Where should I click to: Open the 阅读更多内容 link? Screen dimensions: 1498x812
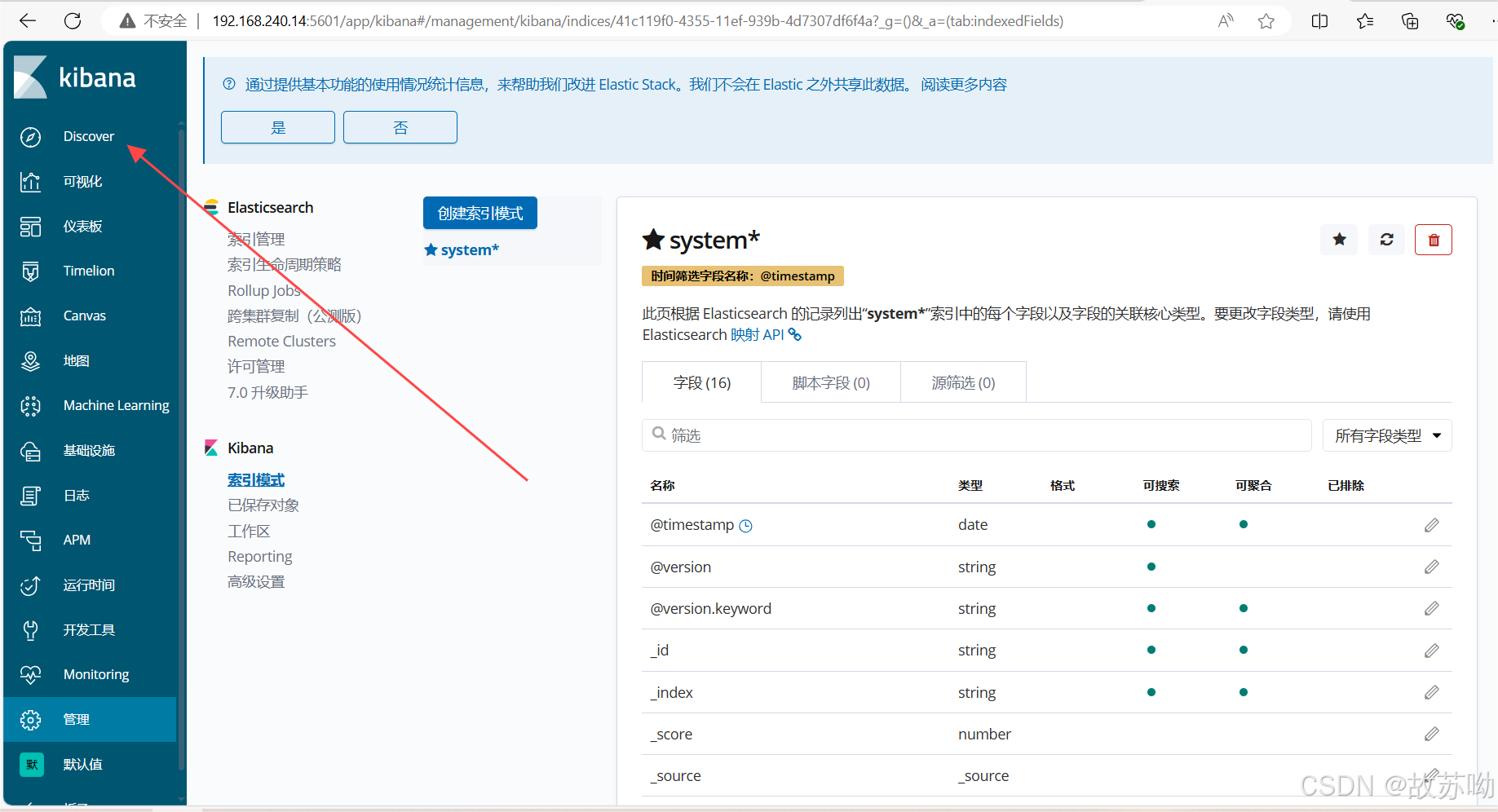[x=964, y=84]
